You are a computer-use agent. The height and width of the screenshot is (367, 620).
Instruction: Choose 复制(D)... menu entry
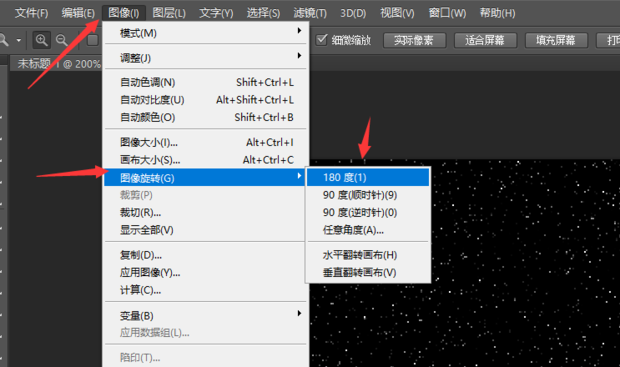[x=205, y=255]
